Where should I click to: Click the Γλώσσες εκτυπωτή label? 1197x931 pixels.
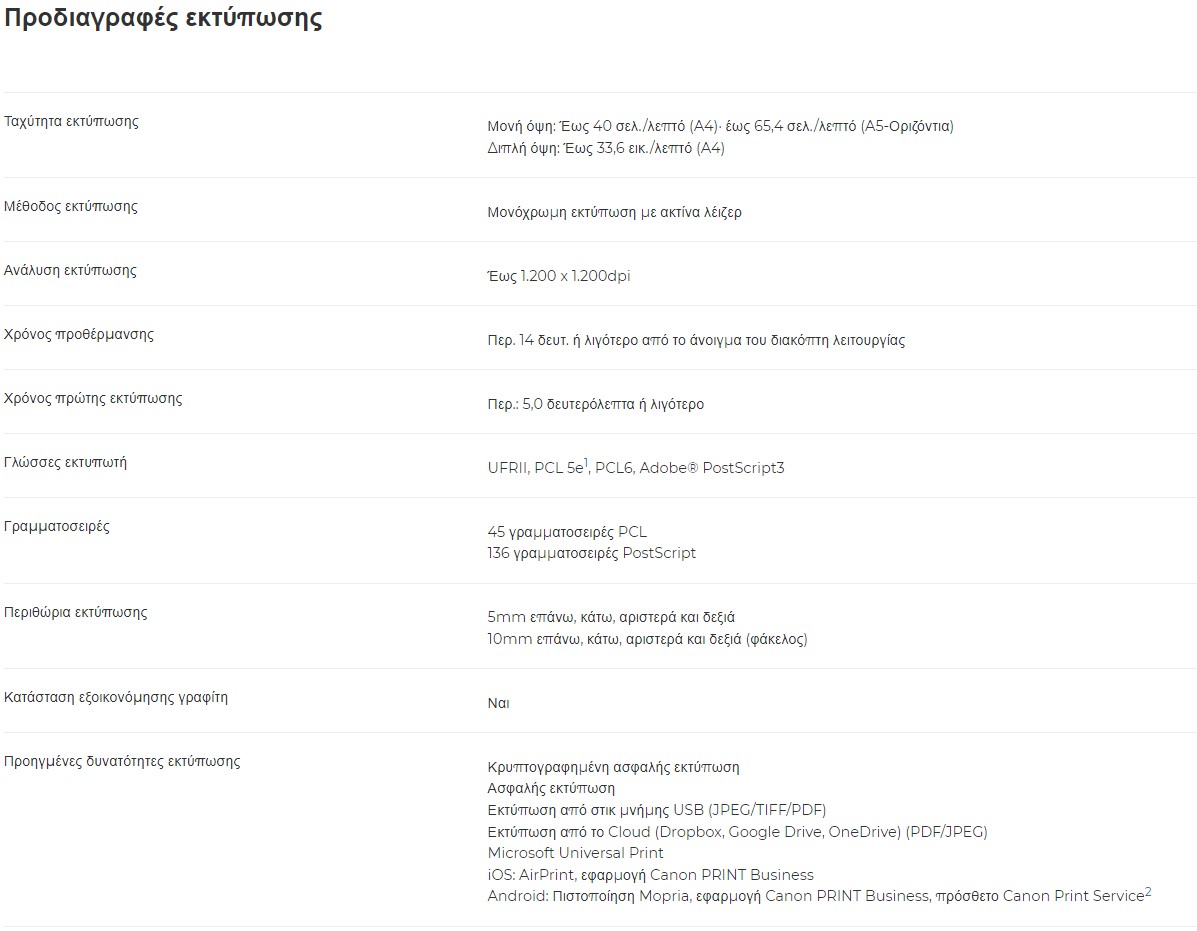66,462
